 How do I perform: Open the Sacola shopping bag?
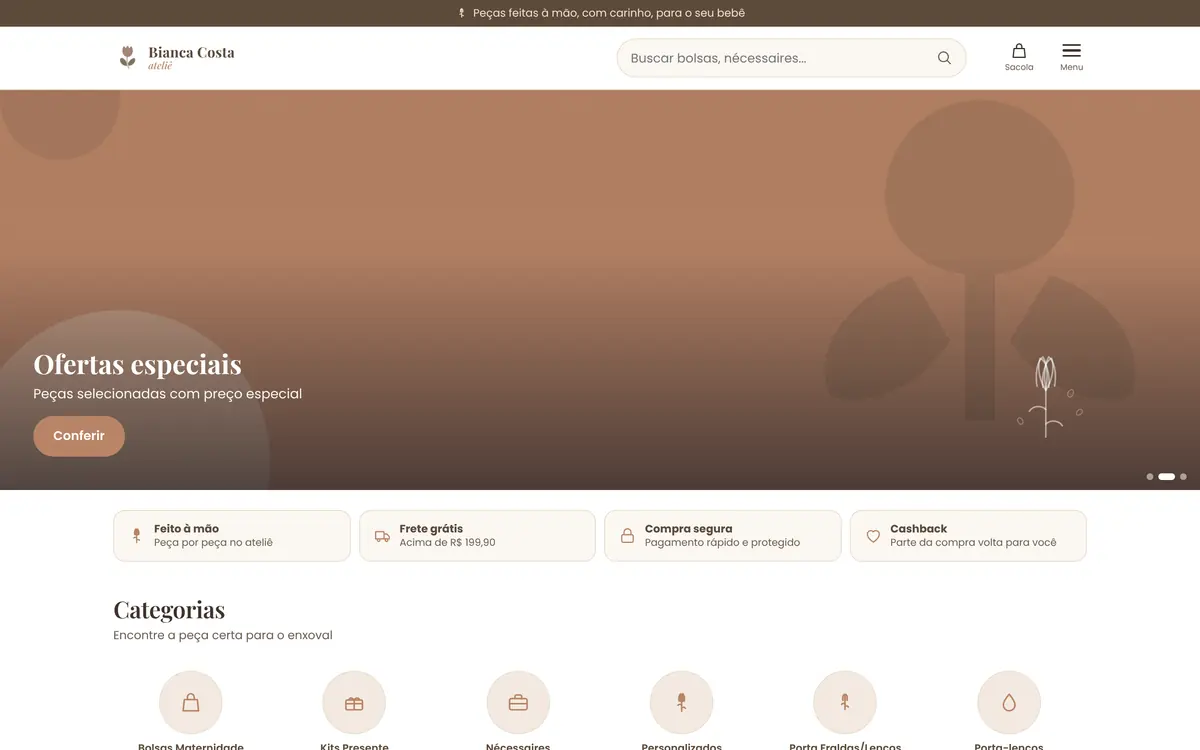[1019, 57]
